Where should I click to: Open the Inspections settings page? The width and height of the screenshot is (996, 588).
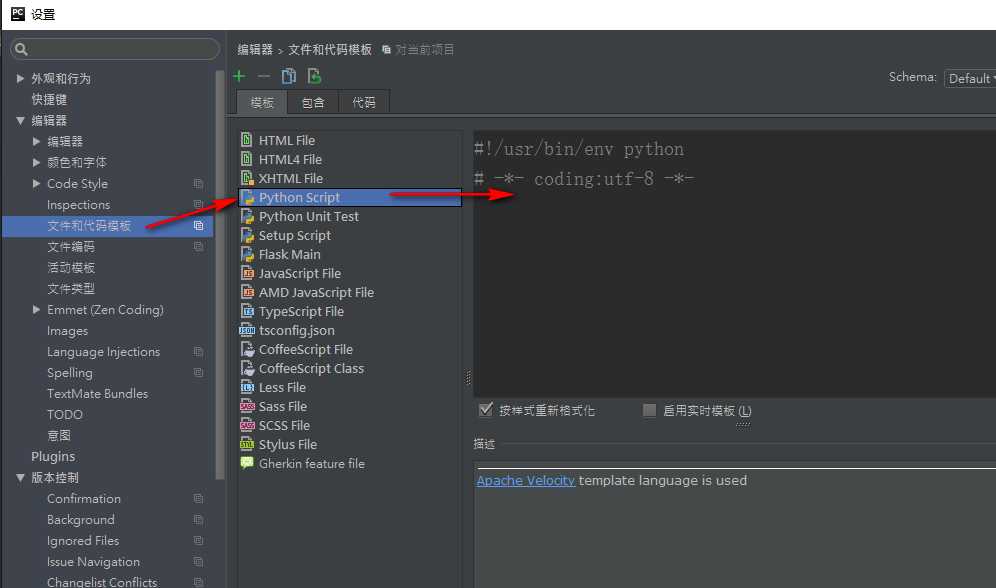(x=78, y=204)
